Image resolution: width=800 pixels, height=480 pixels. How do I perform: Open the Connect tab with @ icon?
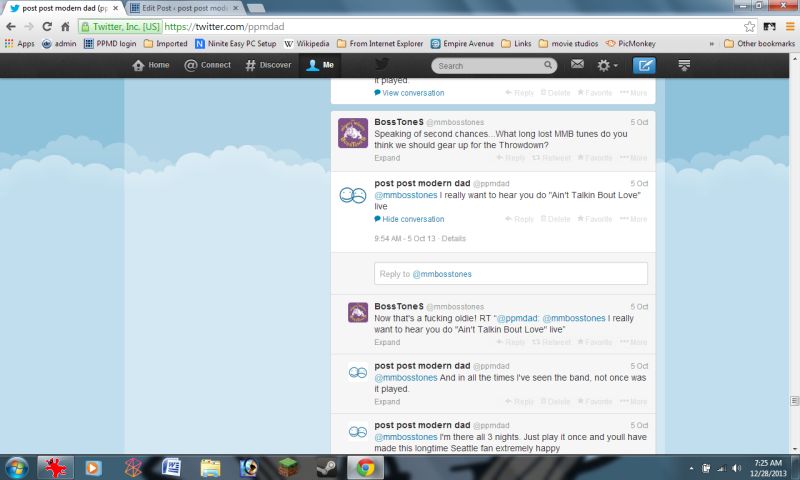[x=207, y=65]
